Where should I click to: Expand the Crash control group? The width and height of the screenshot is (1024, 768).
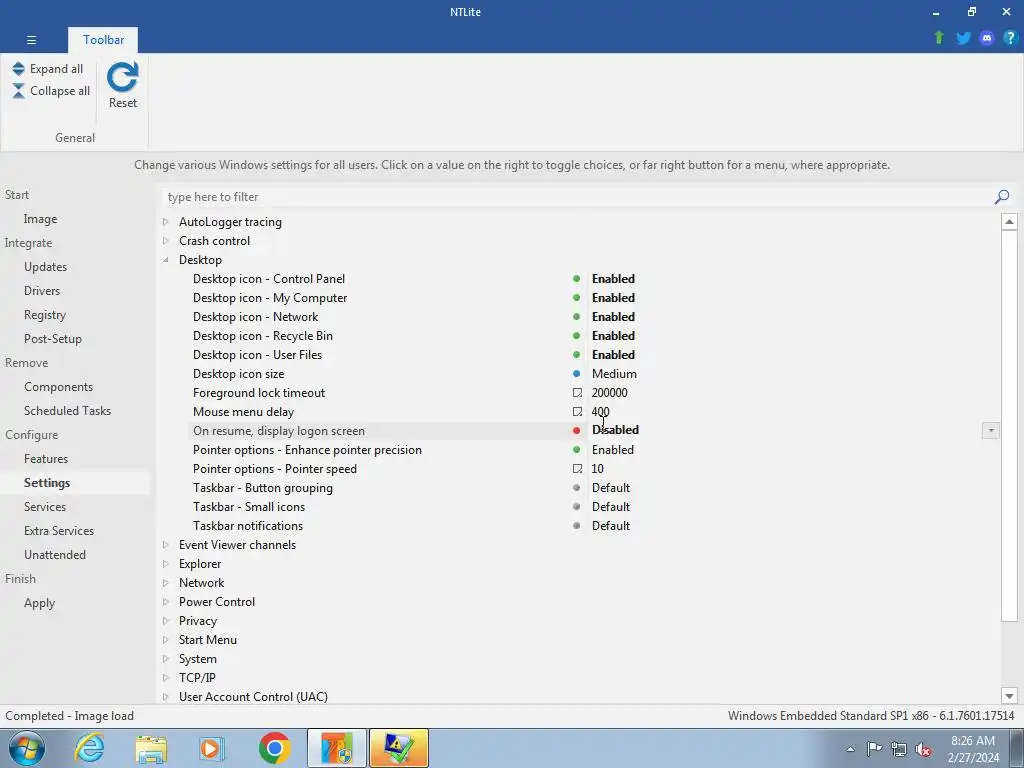(166, 241)
